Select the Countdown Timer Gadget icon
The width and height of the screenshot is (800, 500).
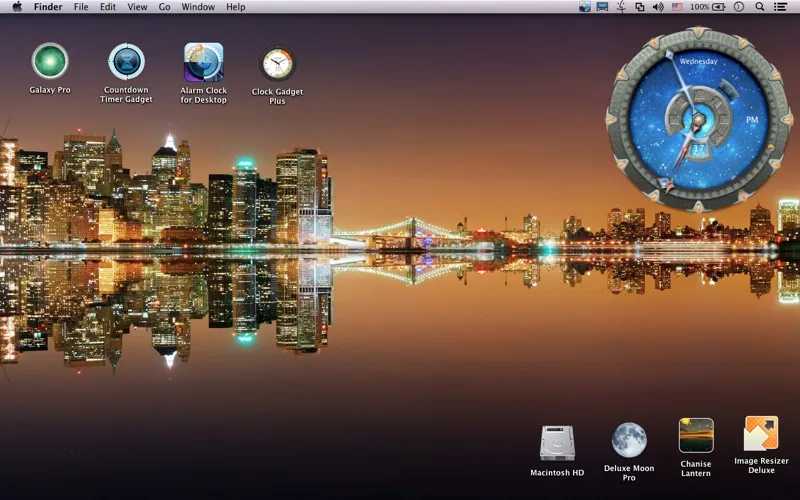[x=126, y=62]
